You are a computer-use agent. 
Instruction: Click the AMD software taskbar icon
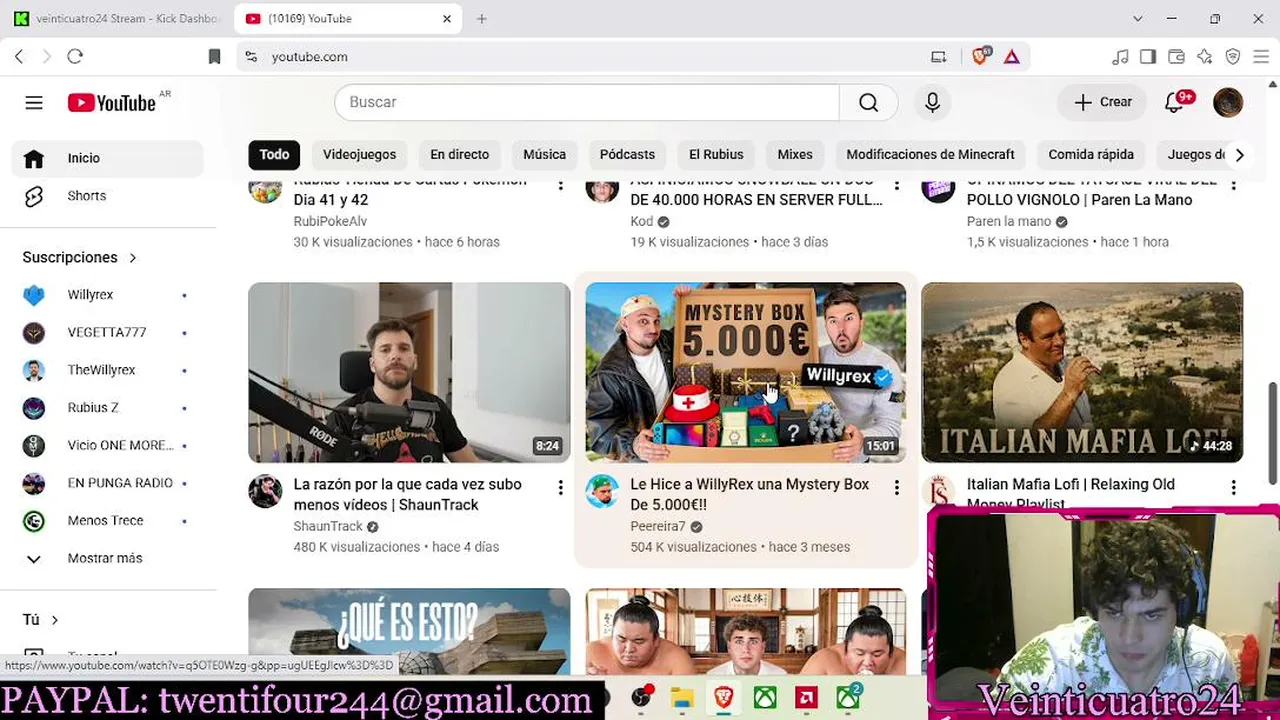click(806, 697)
